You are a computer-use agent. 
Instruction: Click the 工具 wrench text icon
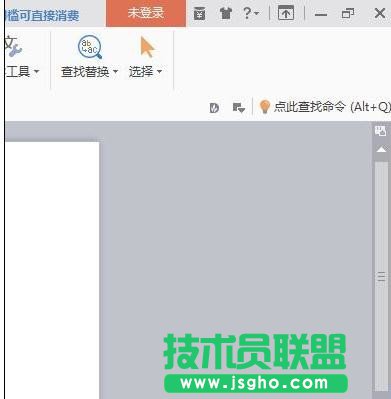(13, 47)
